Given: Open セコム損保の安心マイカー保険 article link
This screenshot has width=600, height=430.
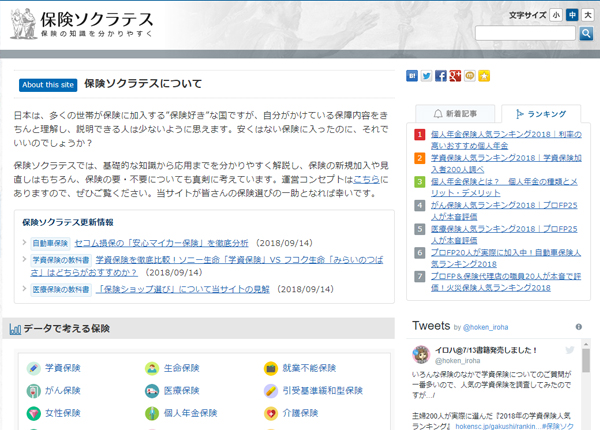Looking at the screenshot, I should tap(162, 243).
